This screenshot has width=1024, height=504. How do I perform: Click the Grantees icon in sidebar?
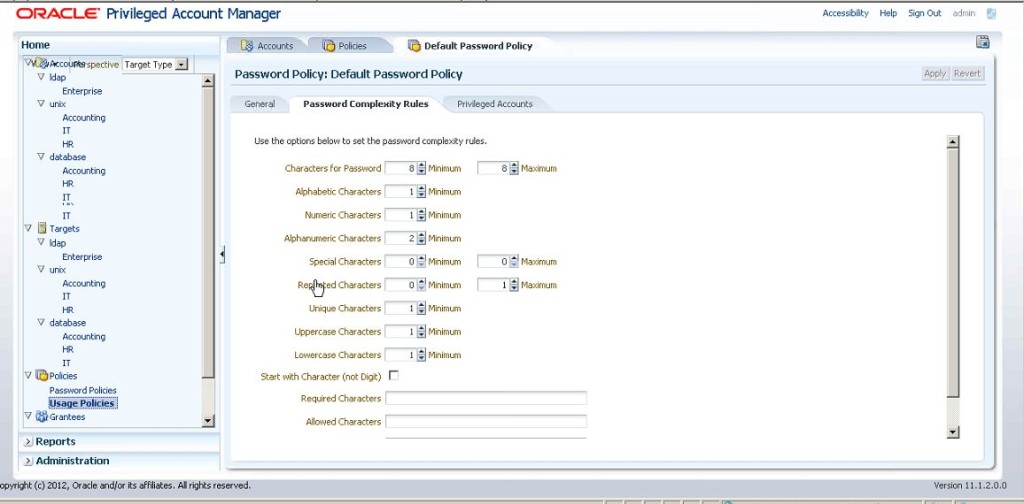tap(42, 417)
